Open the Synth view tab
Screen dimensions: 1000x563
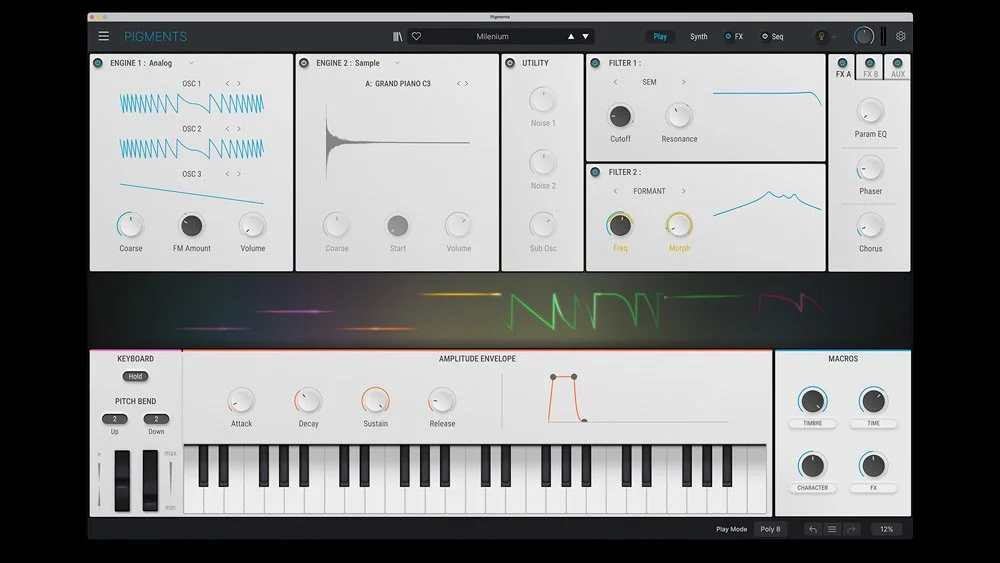coord(698,36)
